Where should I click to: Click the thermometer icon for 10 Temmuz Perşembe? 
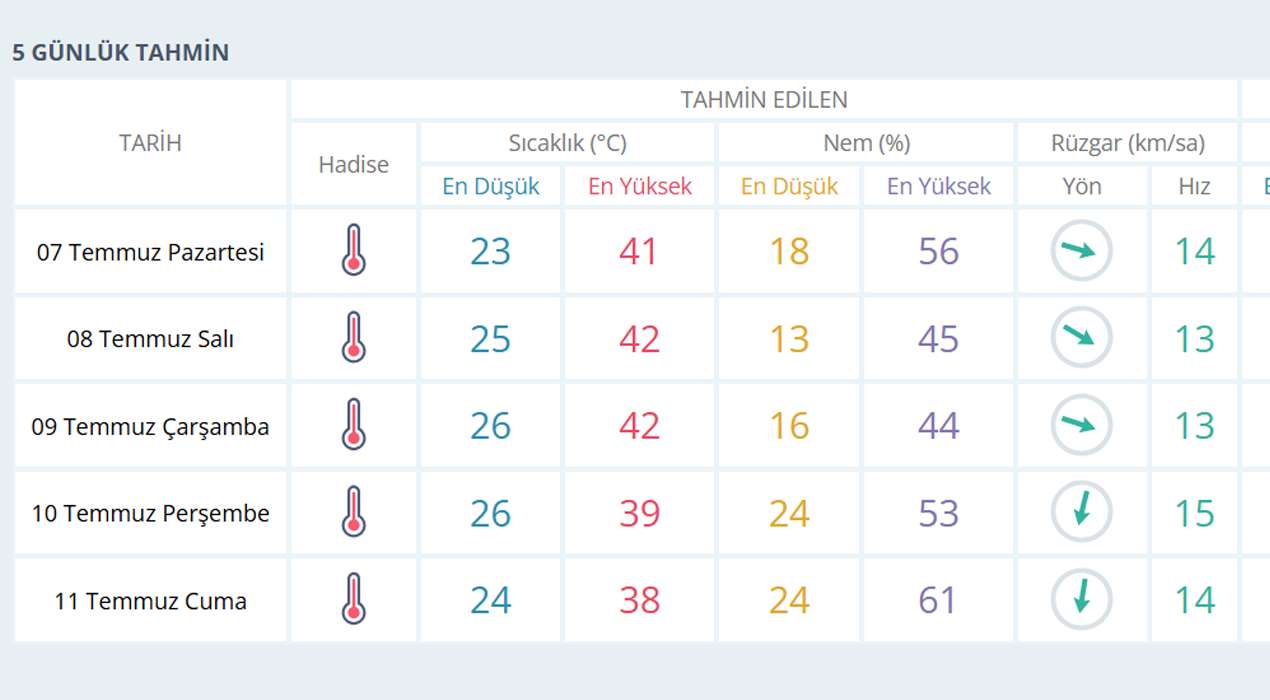point(353,512)
